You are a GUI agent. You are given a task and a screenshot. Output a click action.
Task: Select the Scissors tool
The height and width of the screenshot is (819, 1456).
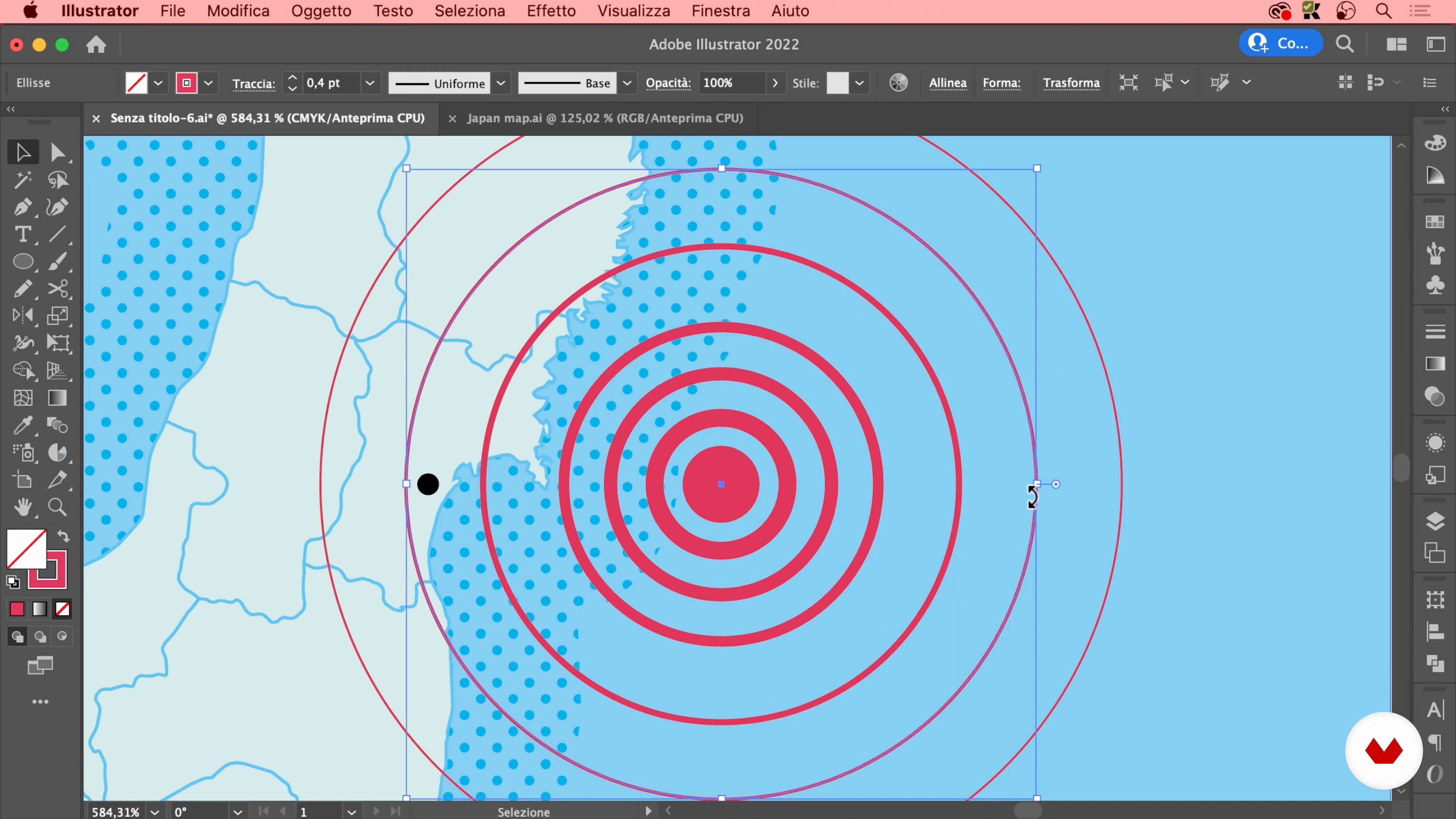pos(57,289)
